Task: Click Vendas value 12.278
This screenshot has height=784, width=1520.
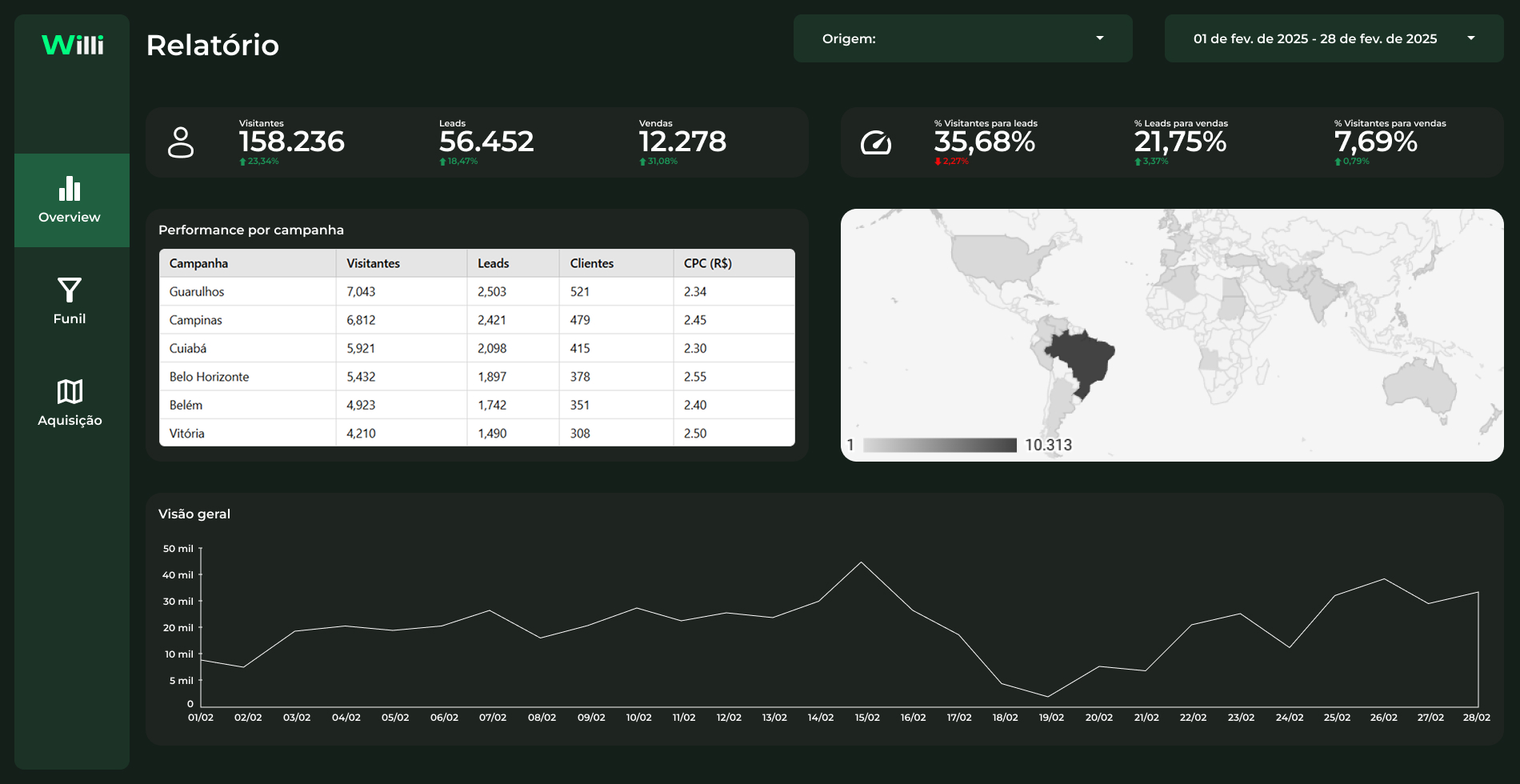Action: (x=682, y=142)
